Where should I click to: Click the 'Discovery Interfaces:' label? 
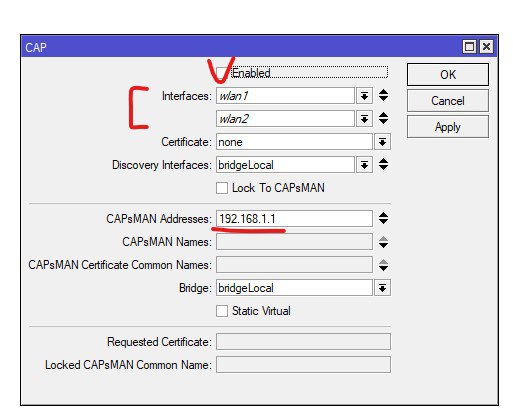pos(162,165)
